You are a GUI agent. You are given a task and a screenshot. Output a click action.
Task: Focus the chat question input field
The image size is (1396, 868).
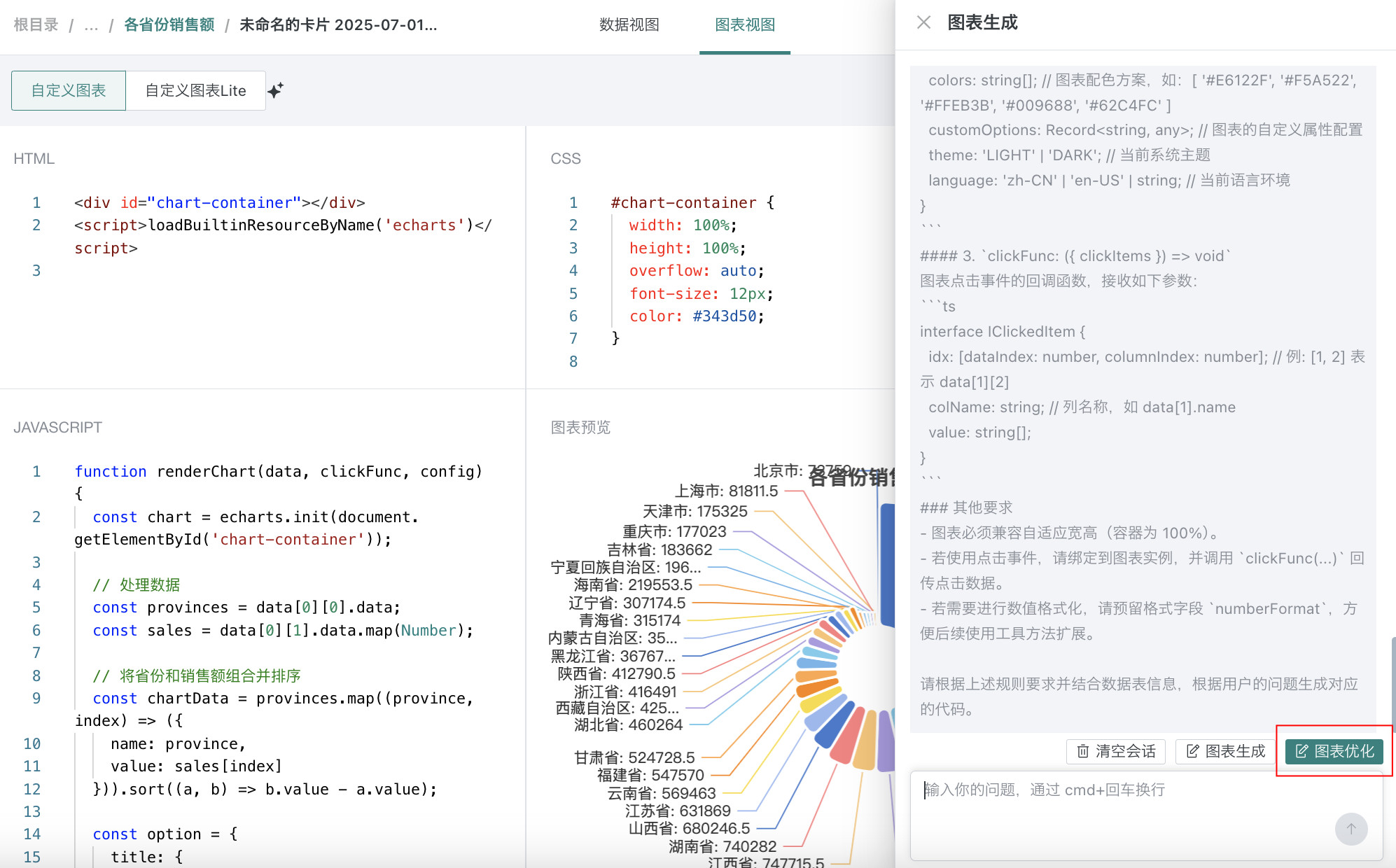click(1146, 815)
